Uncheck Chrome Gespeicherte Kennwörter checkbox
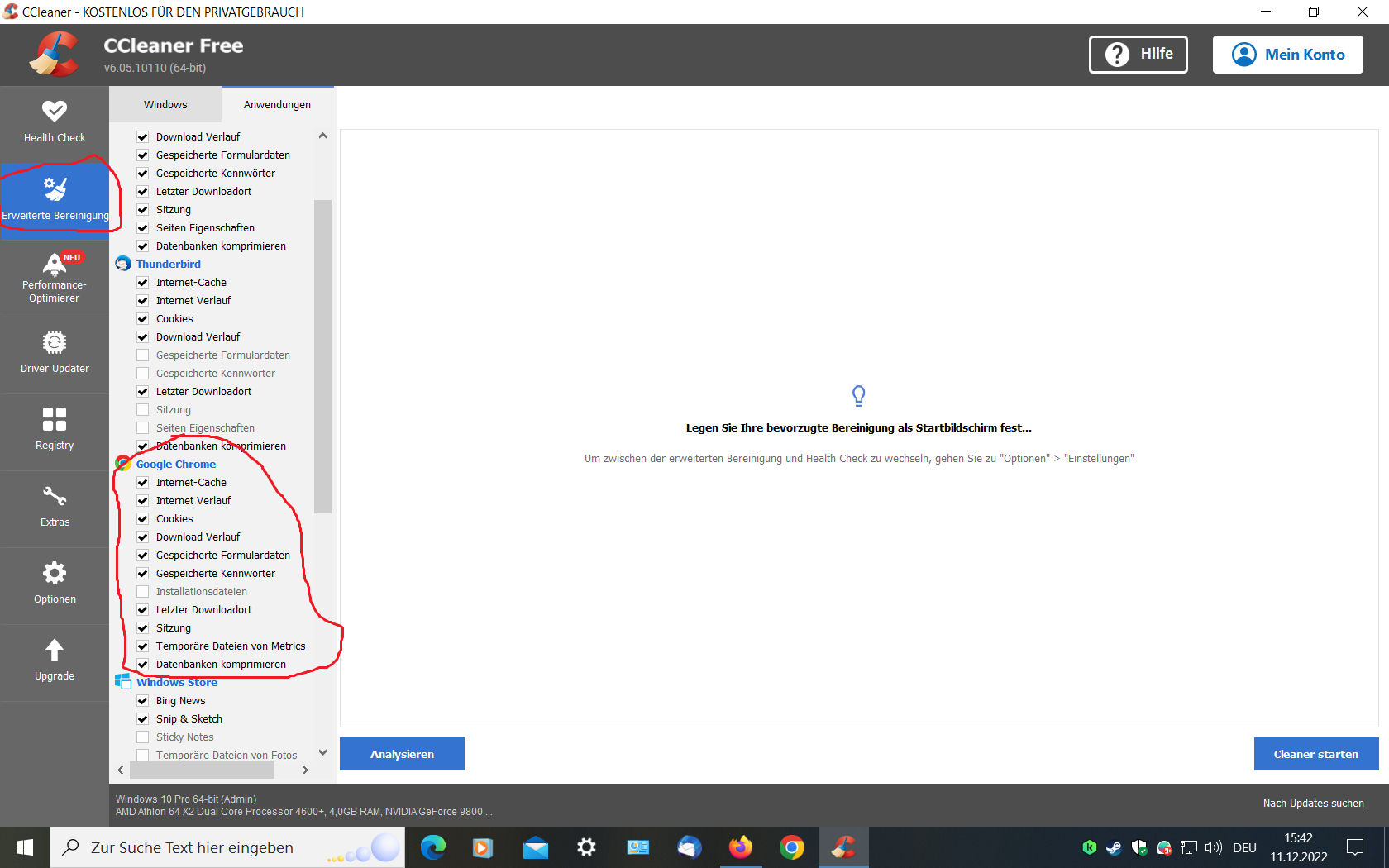This screenshot has width=1389, height=868. 142,574
